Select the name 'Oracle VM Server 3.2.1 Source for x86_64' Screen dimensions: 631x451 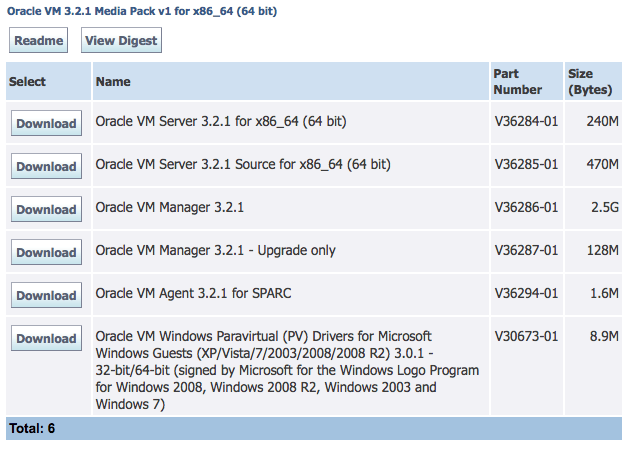click(x=243, y=164)
